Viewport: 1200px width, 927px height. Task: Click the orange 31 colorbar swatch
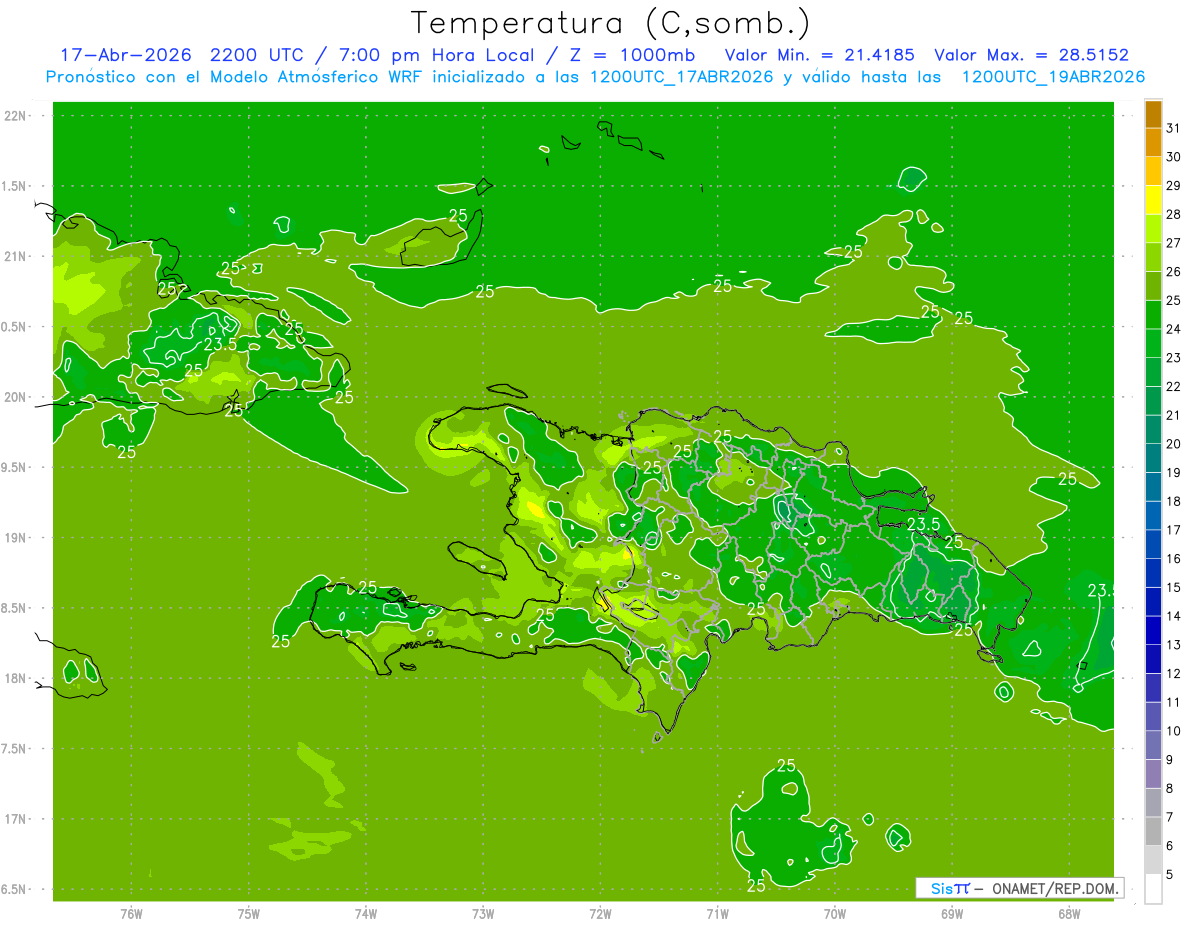(x=1153, y=115)
